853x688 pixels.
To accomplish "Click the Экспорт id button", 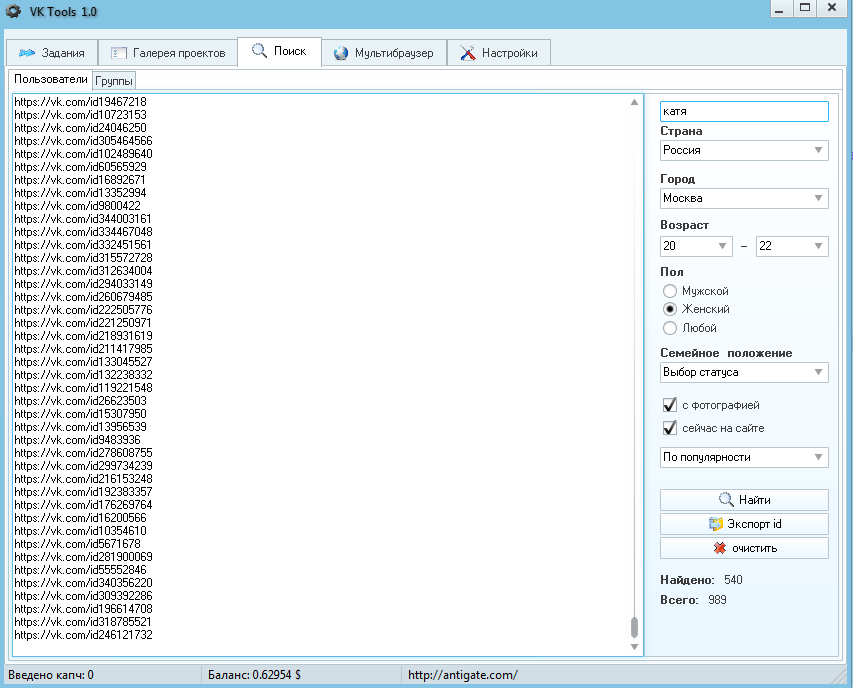I will 744,524.
